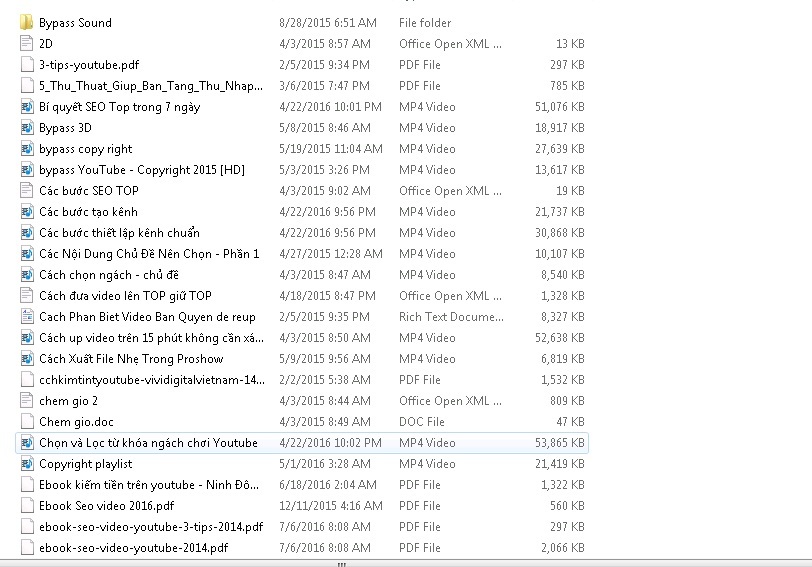This screenshot has width=812, height=567.
Task: Select Chọn và Lọc từ khóa ngách chơi Youtube name
Action: coord(148,443)
